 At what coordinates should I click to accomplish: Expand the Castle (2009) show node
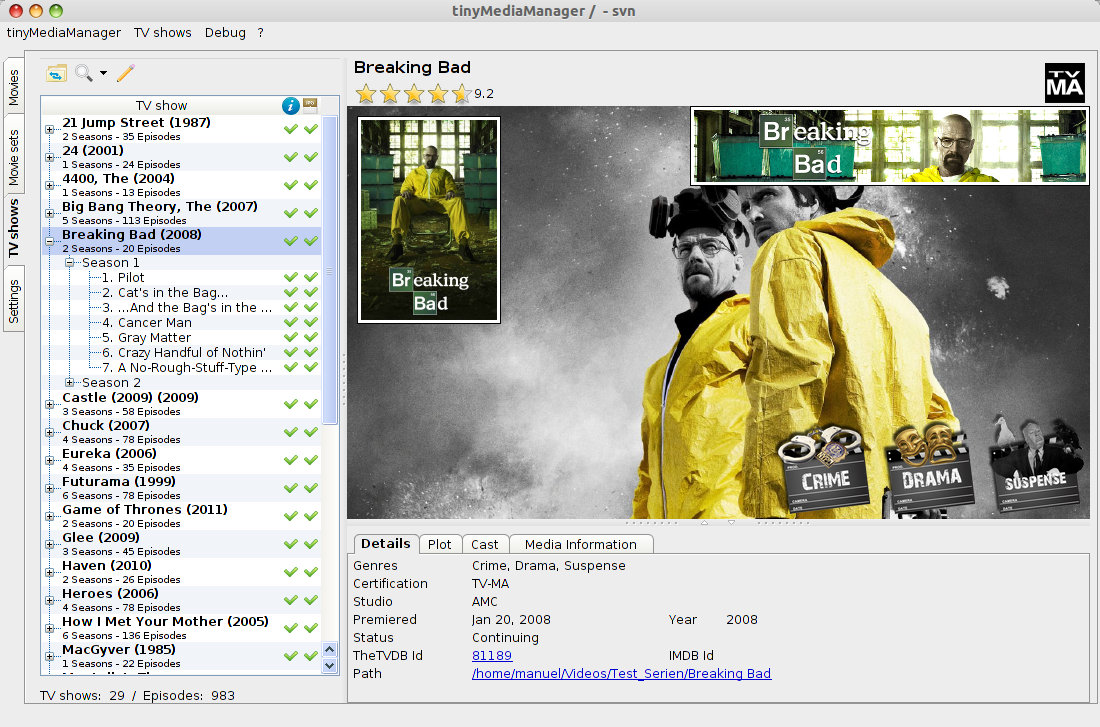[49, 404]
